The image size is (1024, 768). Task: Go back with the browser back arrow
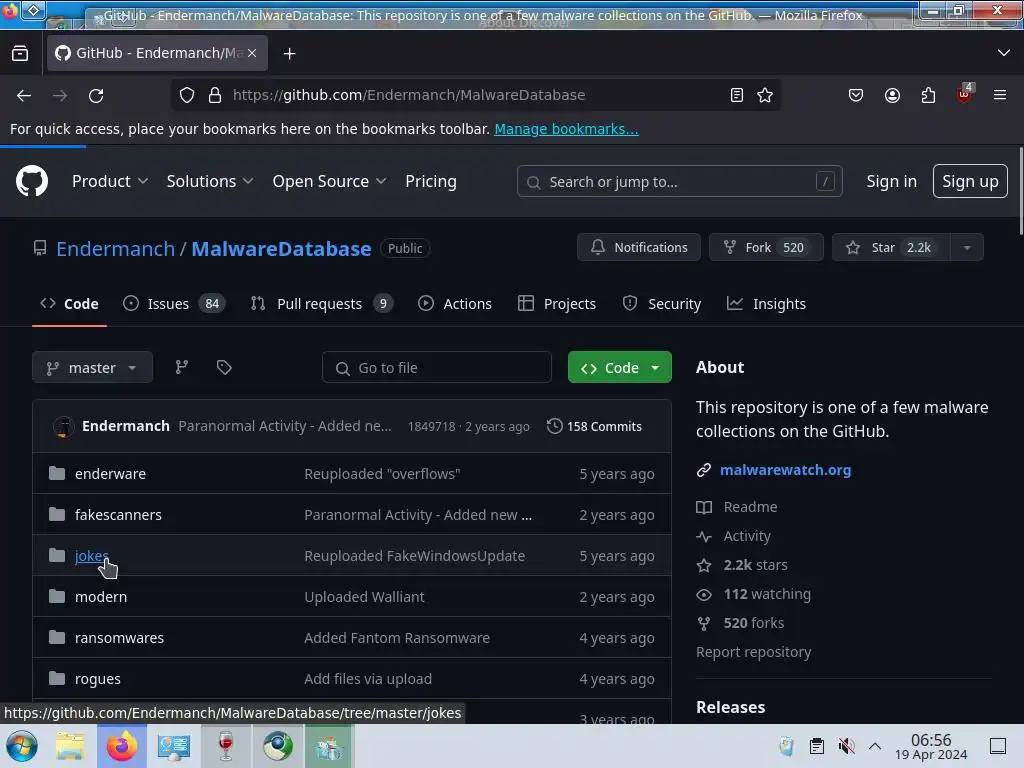[x=24, y=95]
